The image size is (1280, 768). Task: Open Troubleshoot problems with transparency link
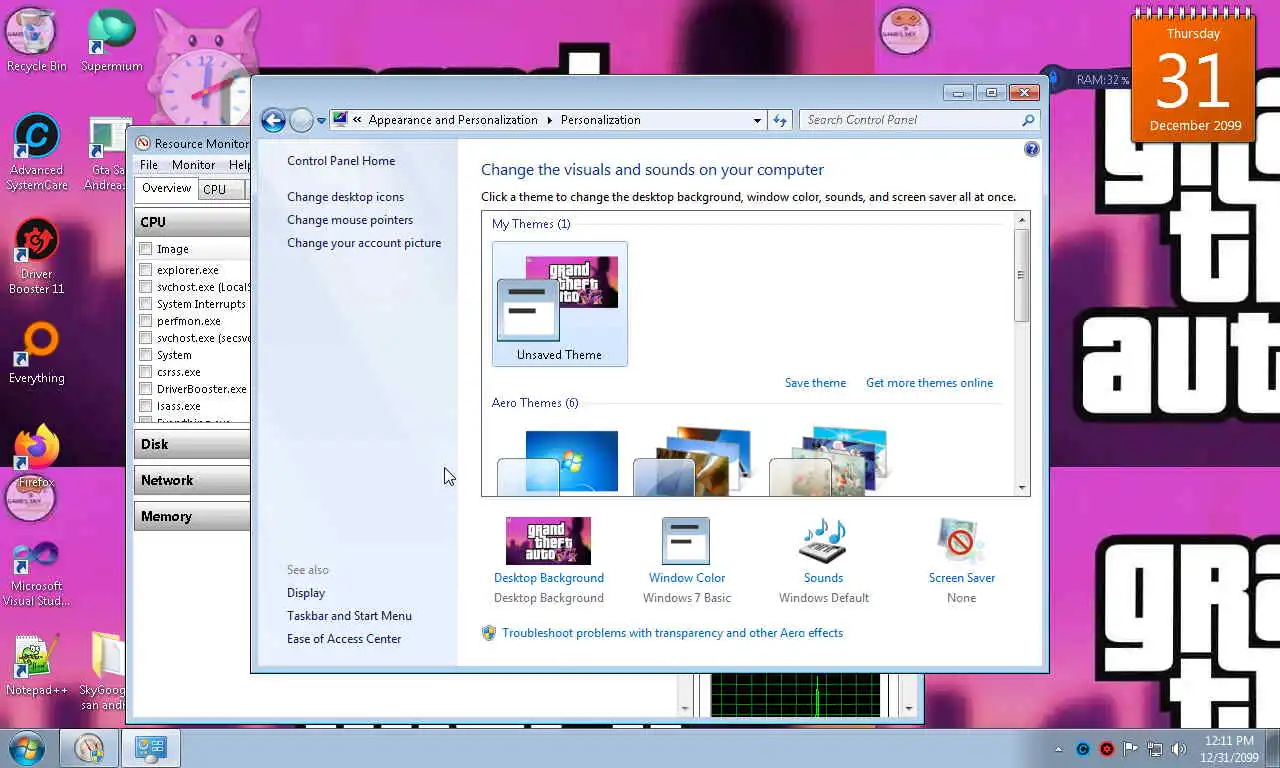[672, 633]
